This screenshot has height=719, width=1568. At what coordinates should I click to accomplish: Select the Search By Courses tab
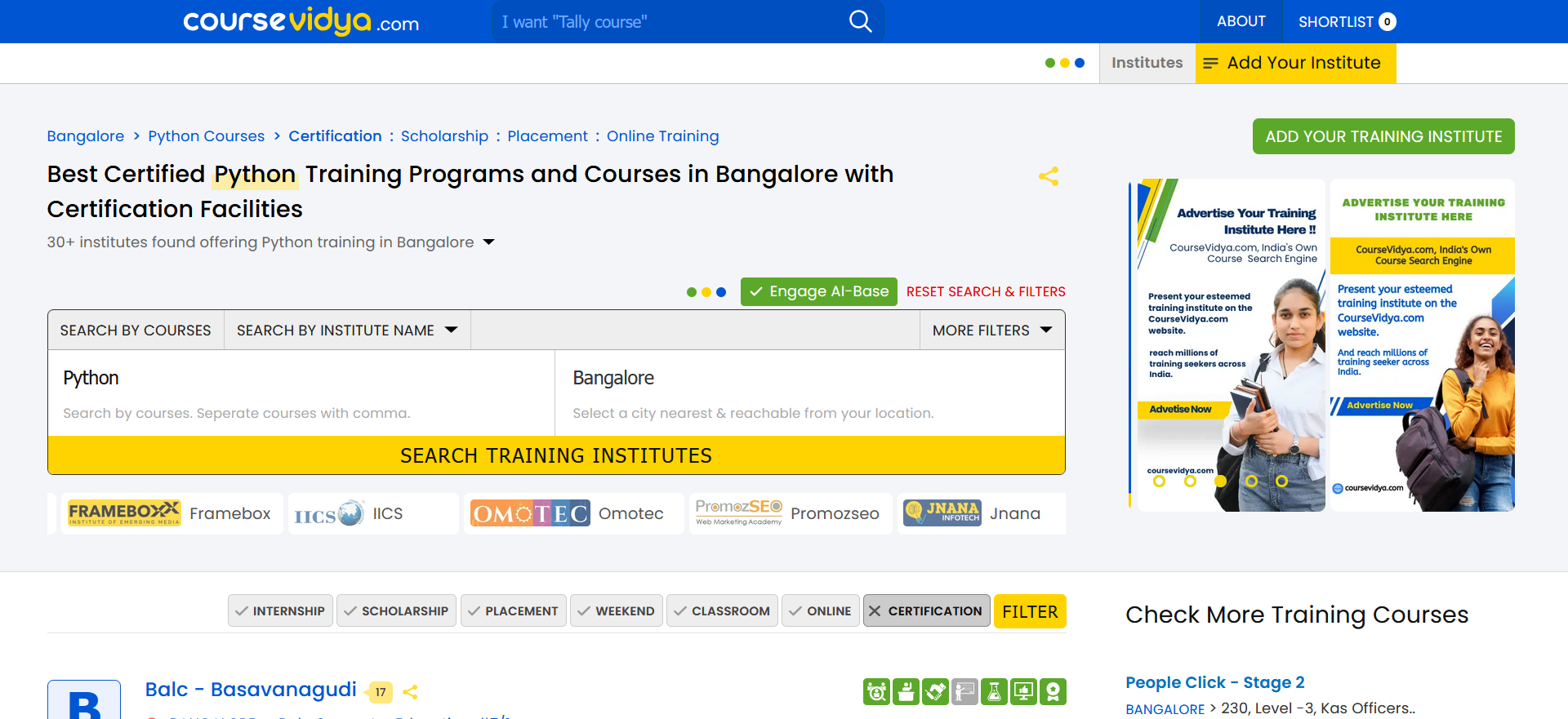[136, 331]
